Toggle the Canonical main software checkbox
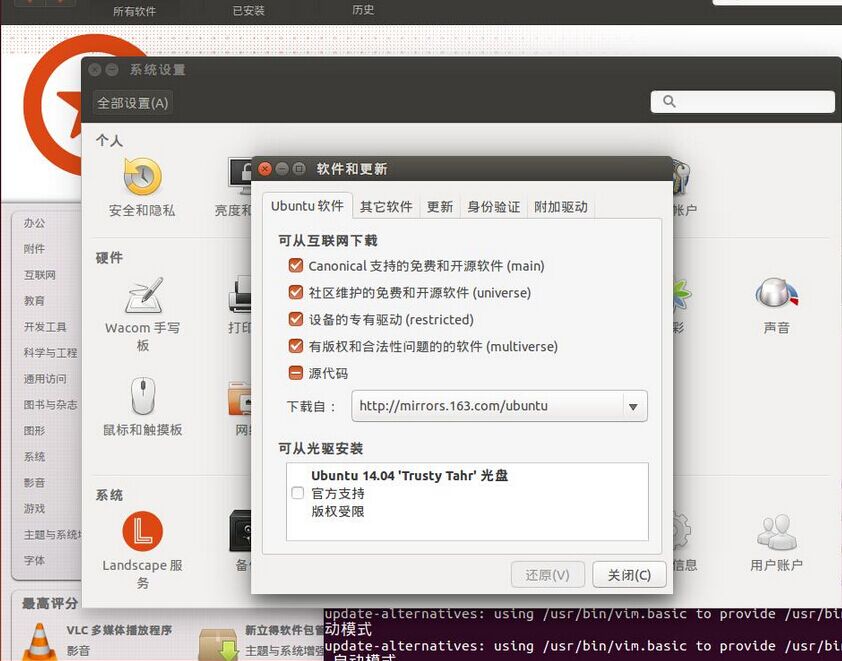Screen dimensions: 842x661 [296, 266]
